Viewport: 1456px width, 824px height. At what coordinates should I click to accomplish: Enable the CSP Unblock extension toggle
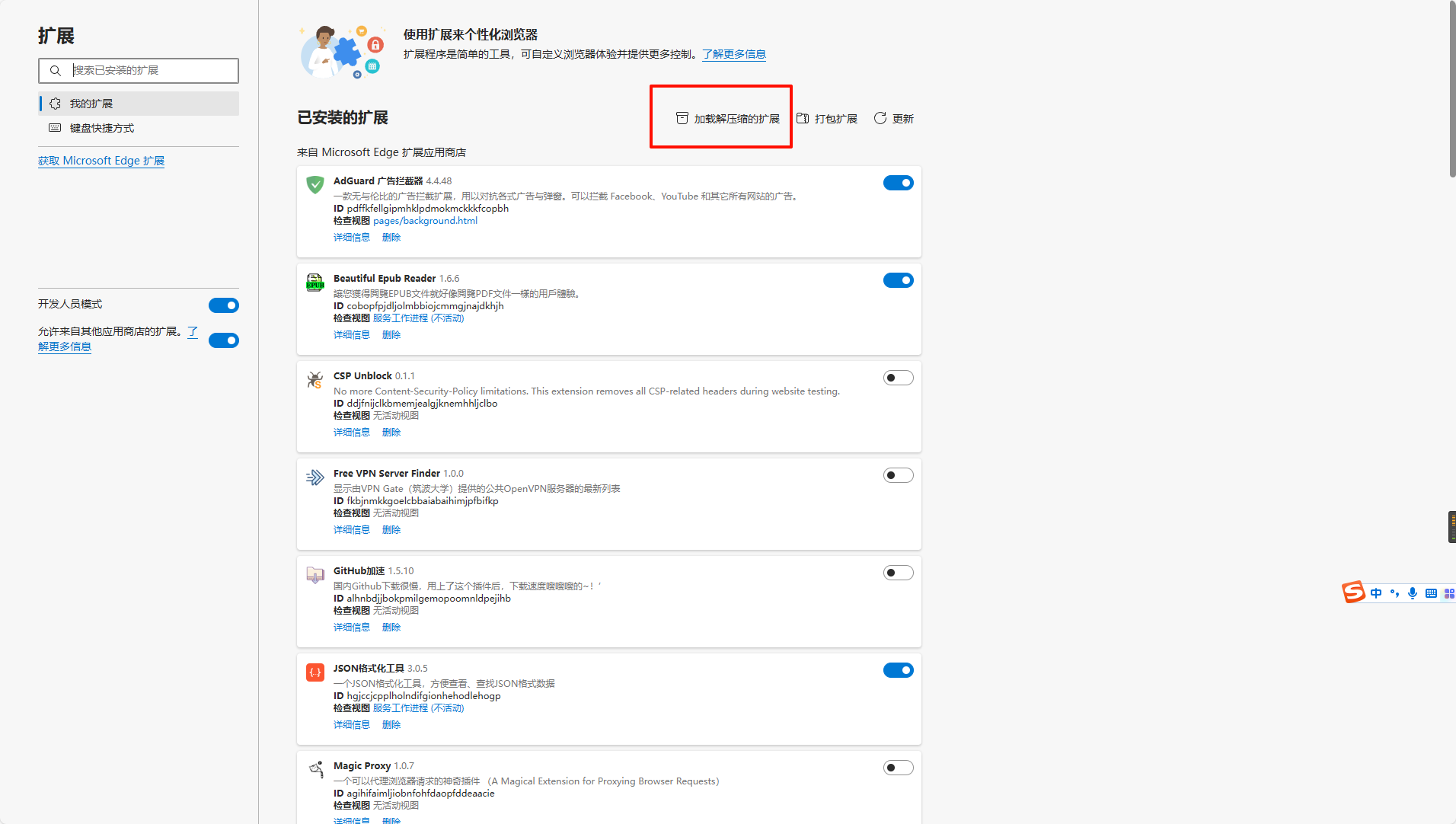pos(898,378)
